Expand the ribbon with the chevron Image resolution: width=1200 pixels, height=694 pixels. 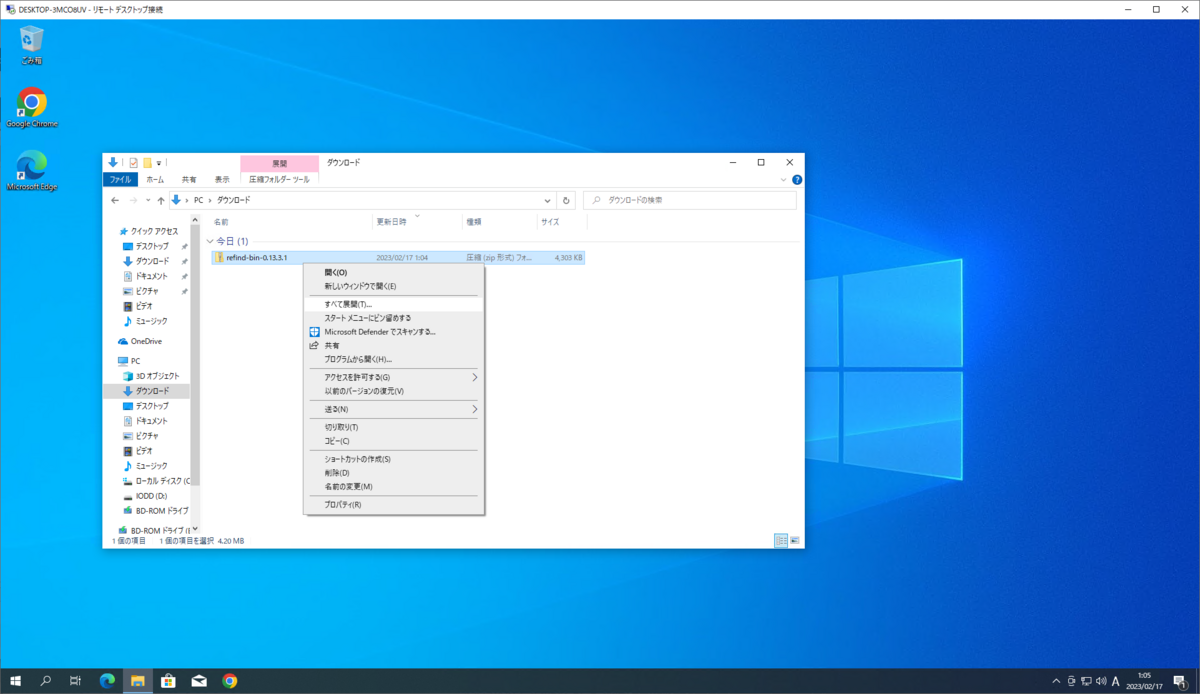point(785,180)
